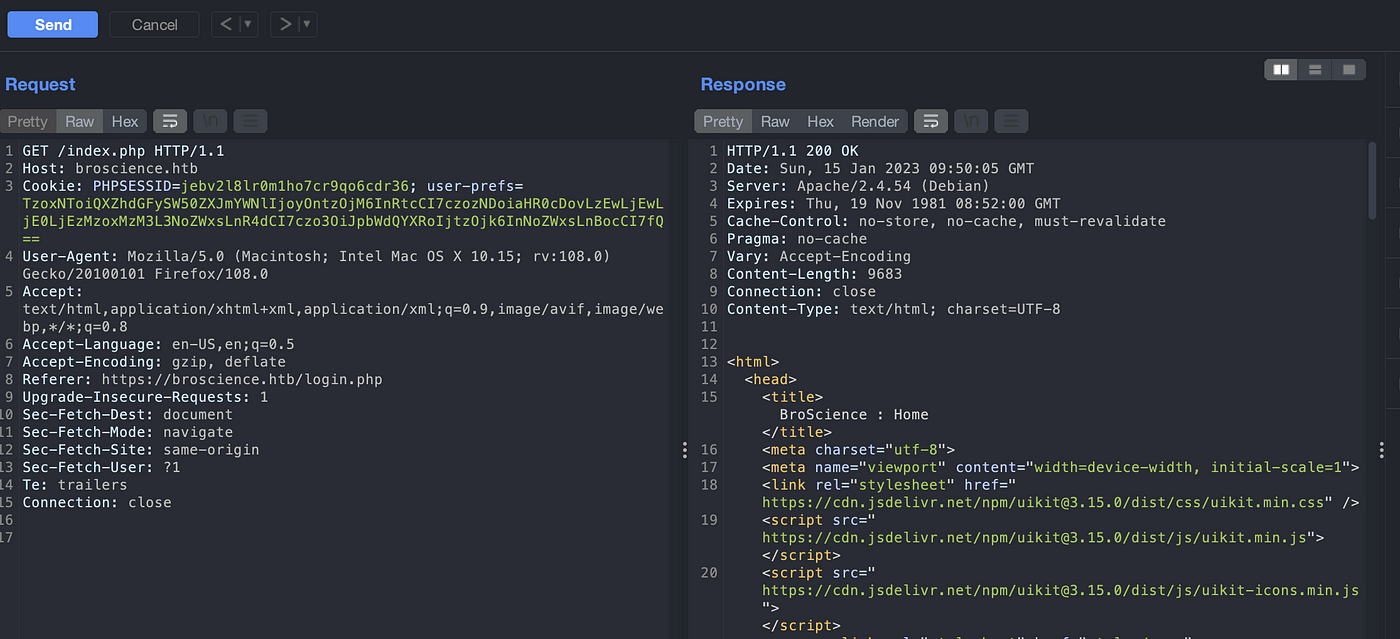This screenshot has height=639, width=1400.
Task: Click the meta charset="utf-8" line
Action: pos(858,449)
